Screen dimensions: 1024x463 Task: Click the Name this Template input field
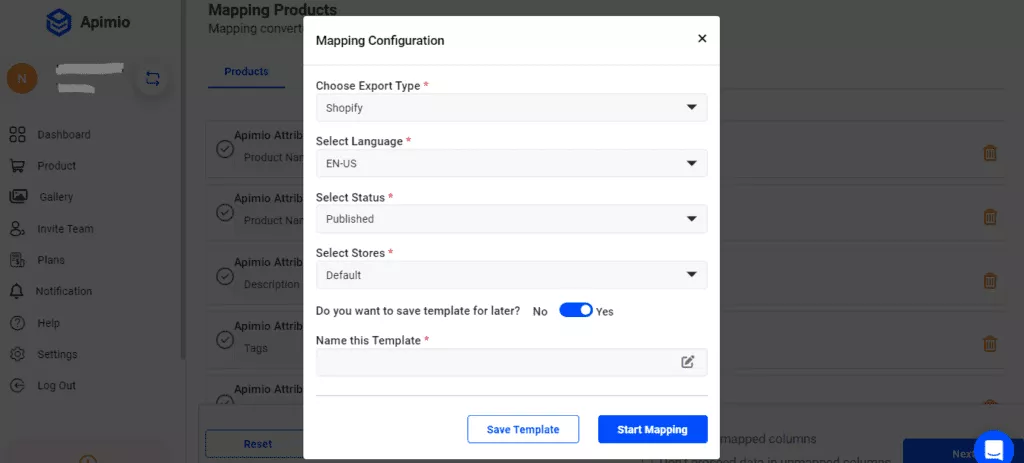pos(495,362)
